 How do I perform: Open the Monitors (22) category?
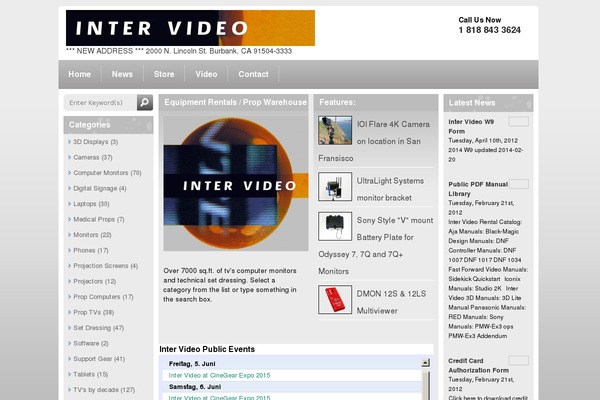point(92,235)
